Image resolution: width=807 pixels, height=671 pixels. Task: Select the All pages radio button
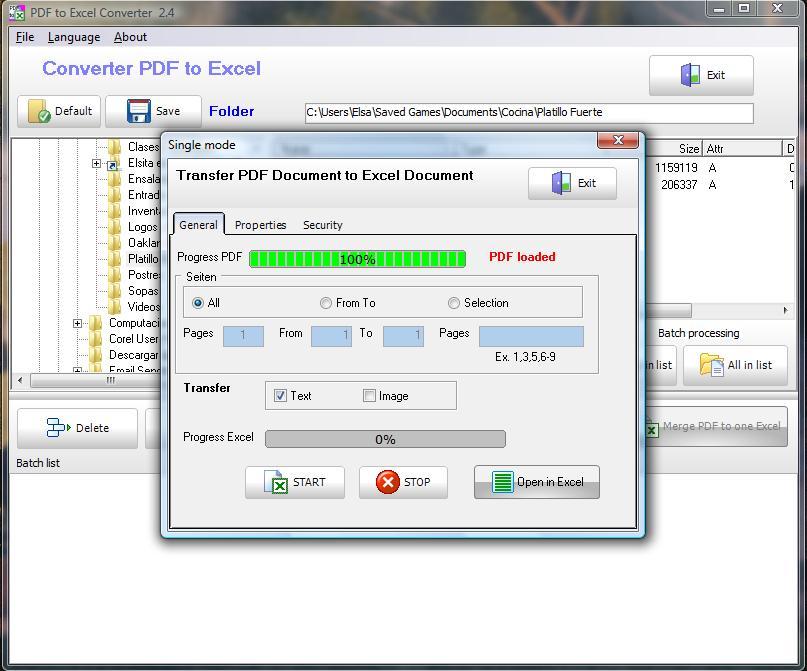click(198, 303)
